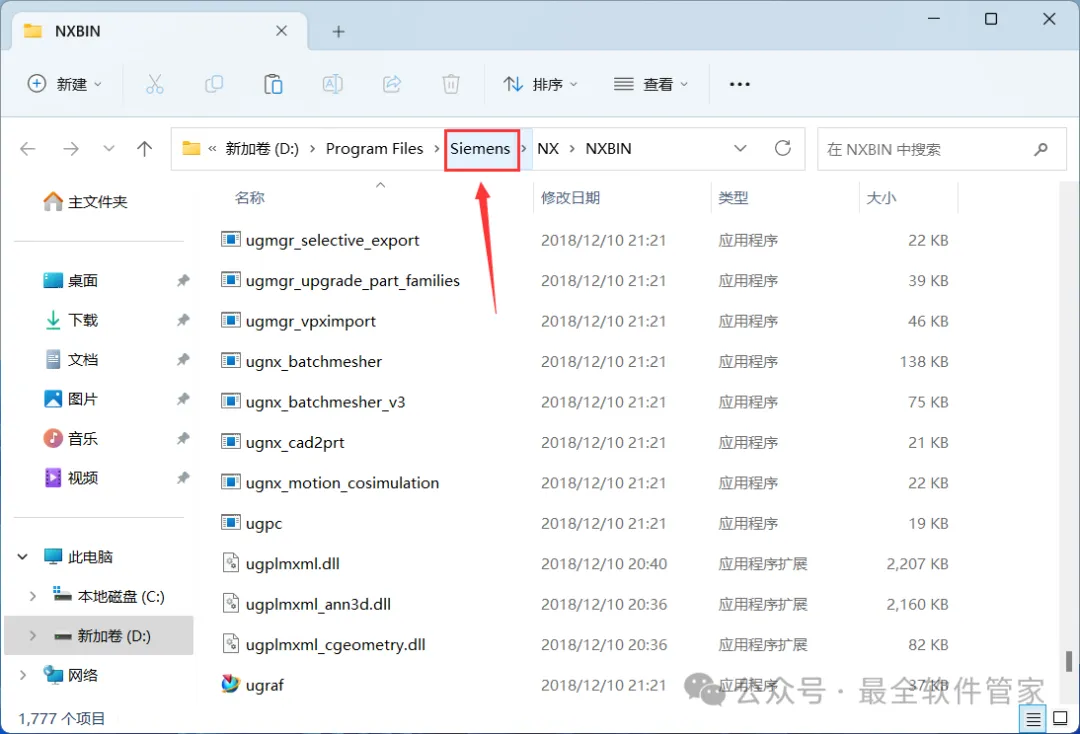
Task: Sort by 修改日期 column header
Action: click(570, 198)
